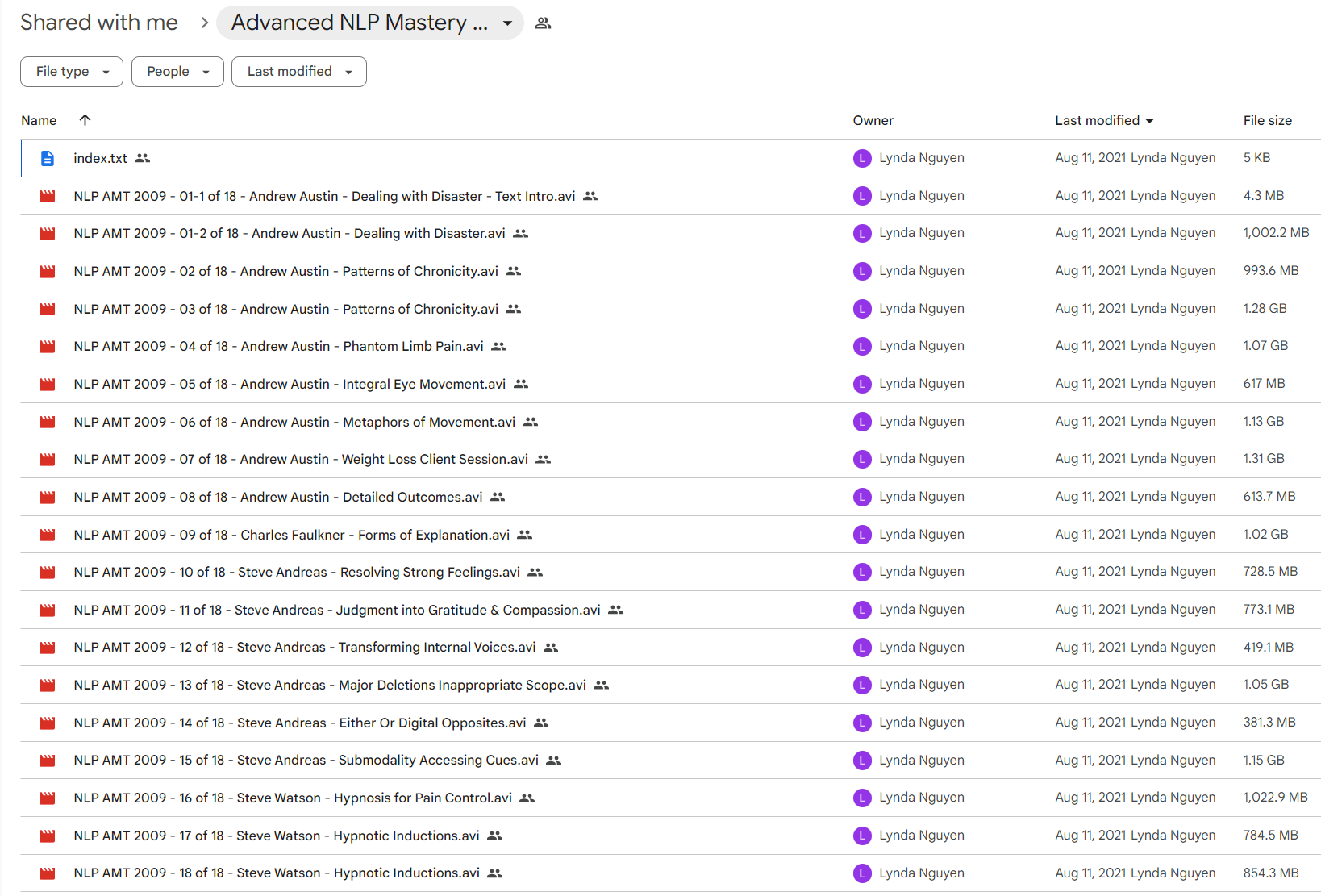Click shared icon next to Resolving Strong Feelings.avi
Image resolution: width=1321 pixels, height=896 pixels.
coord(535,573)
